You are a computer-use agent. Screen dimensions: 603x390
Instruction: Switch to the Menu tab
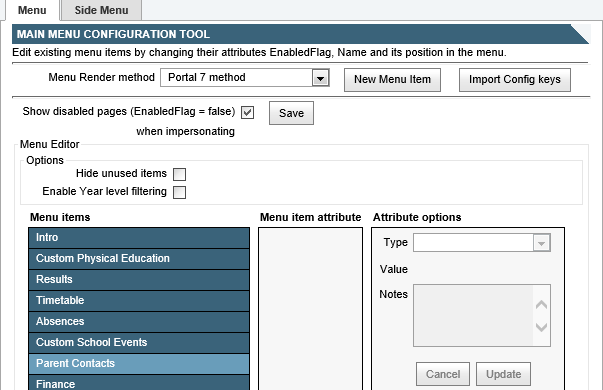tap(32, 10)
